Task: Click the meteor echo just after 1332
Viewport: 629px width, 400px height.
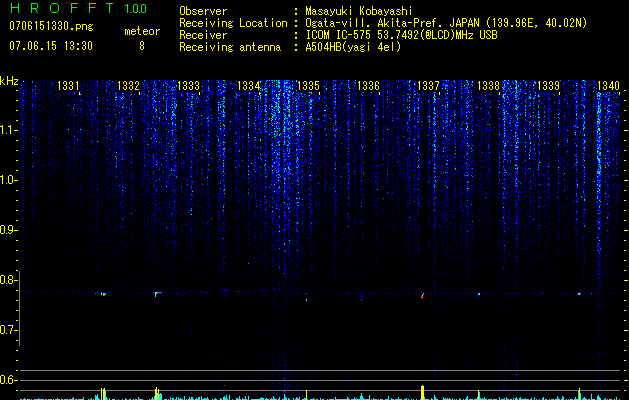Action: (x=156, y=294)
